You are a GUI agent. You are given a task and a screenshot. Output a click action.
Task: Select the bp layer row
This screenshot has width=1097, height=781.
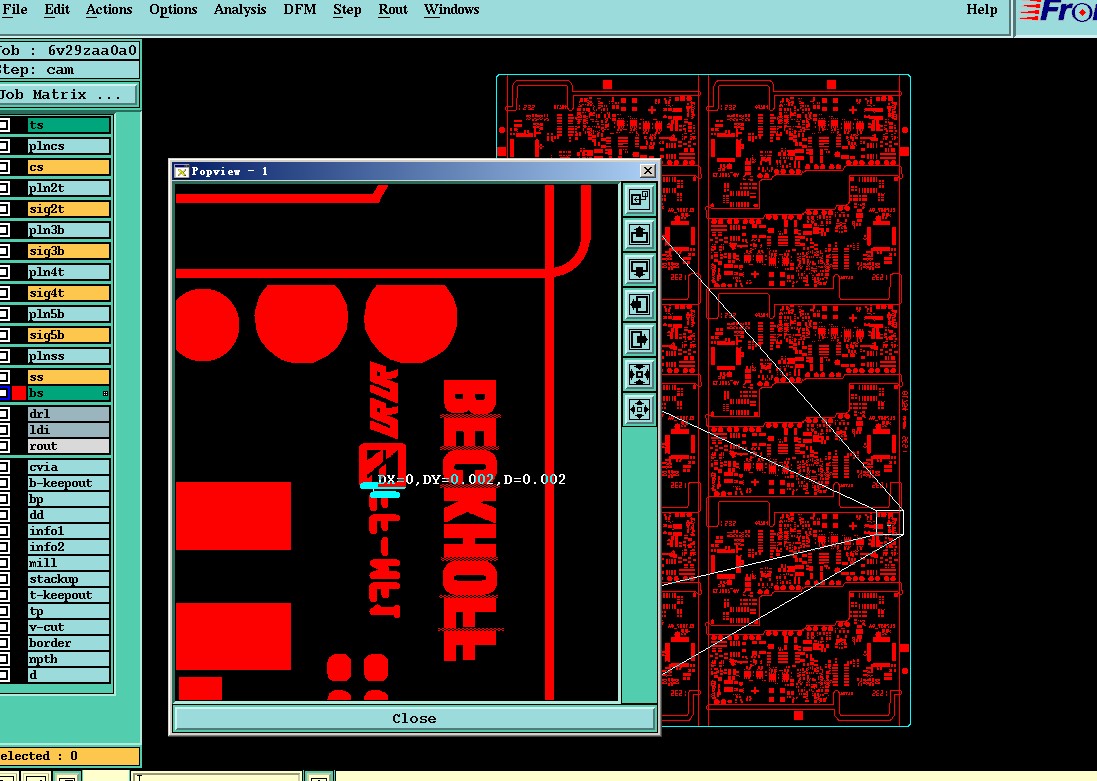[69, 499]
